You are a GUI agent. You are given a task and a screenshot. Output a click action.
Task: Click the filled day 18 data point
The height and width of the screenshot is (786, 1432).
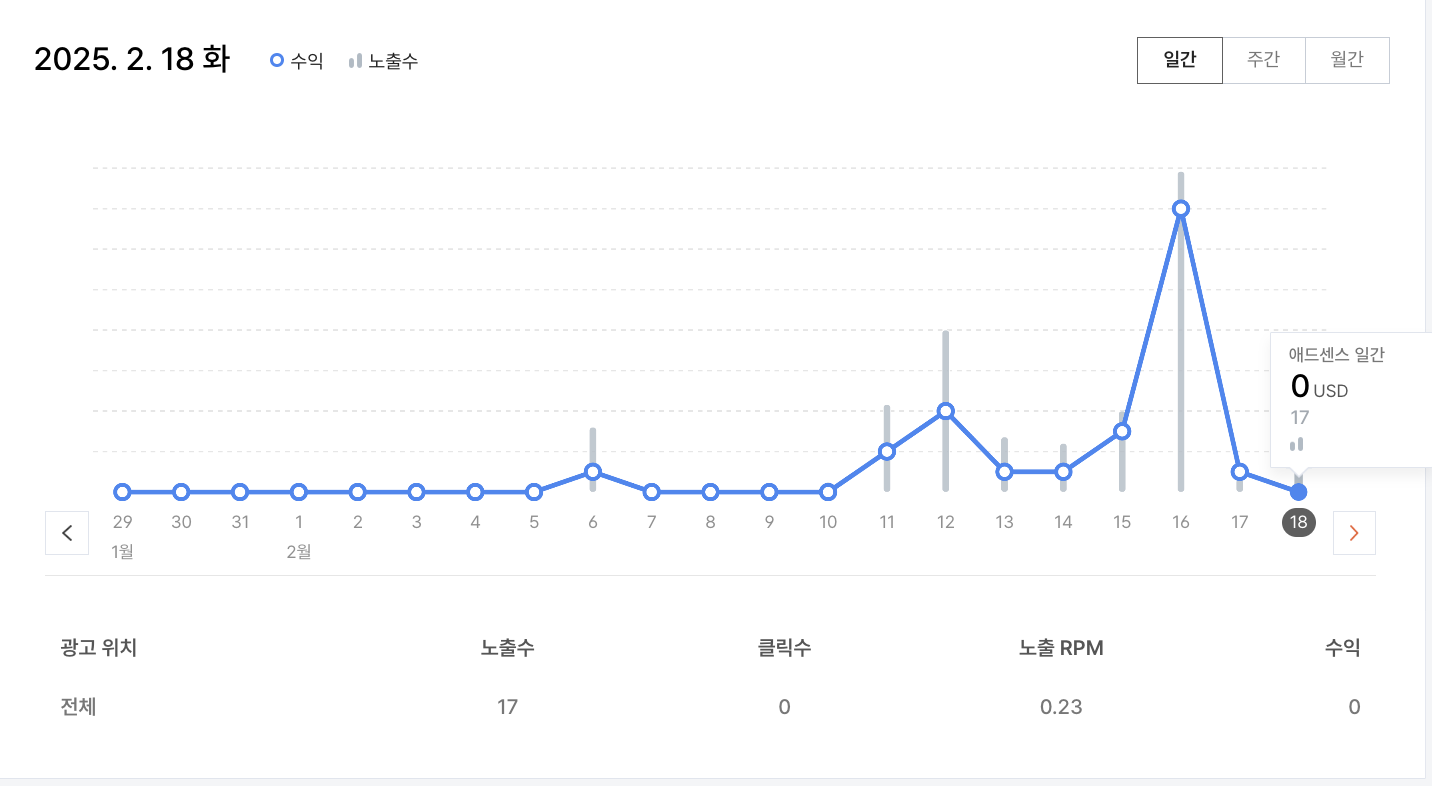click(x=1299, y=492)
